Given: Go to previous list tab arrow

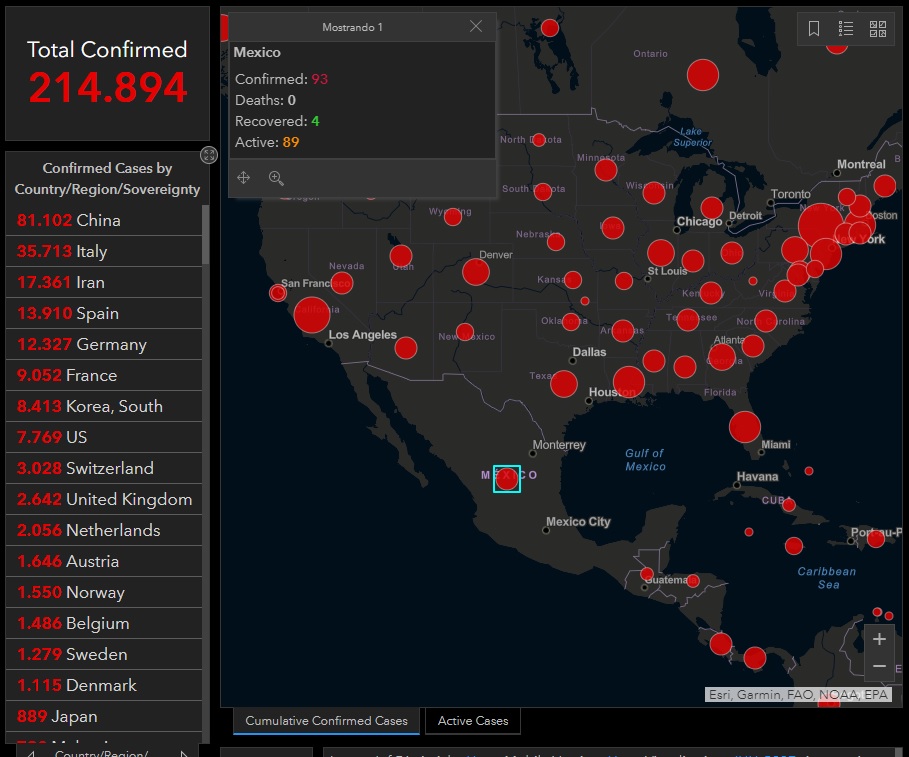Looking at the screenshot, I should point(31,753).
